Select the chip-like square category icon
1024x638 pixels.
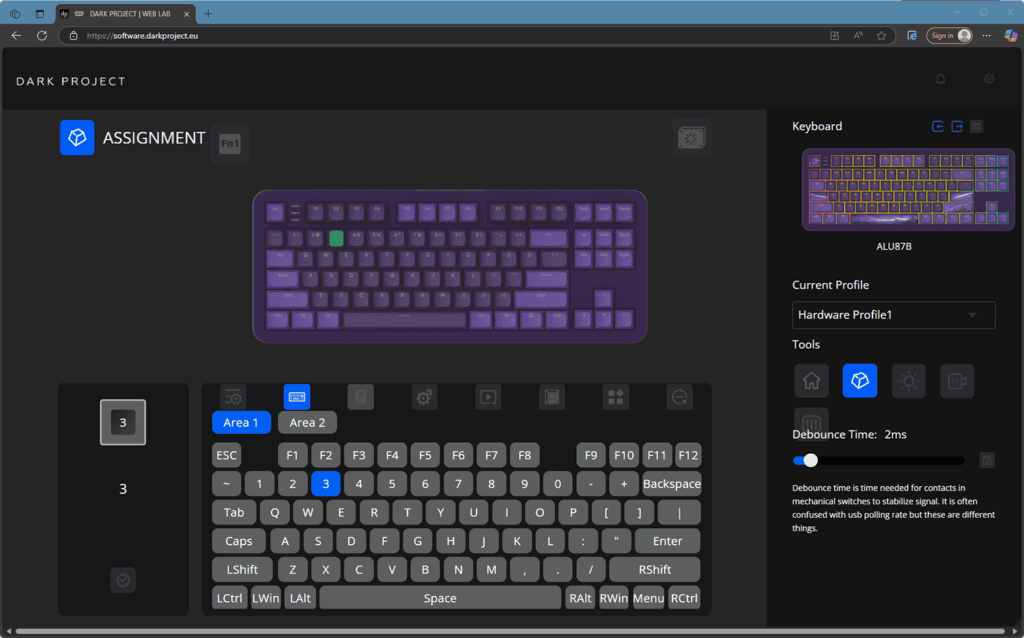tap(552, 397)
